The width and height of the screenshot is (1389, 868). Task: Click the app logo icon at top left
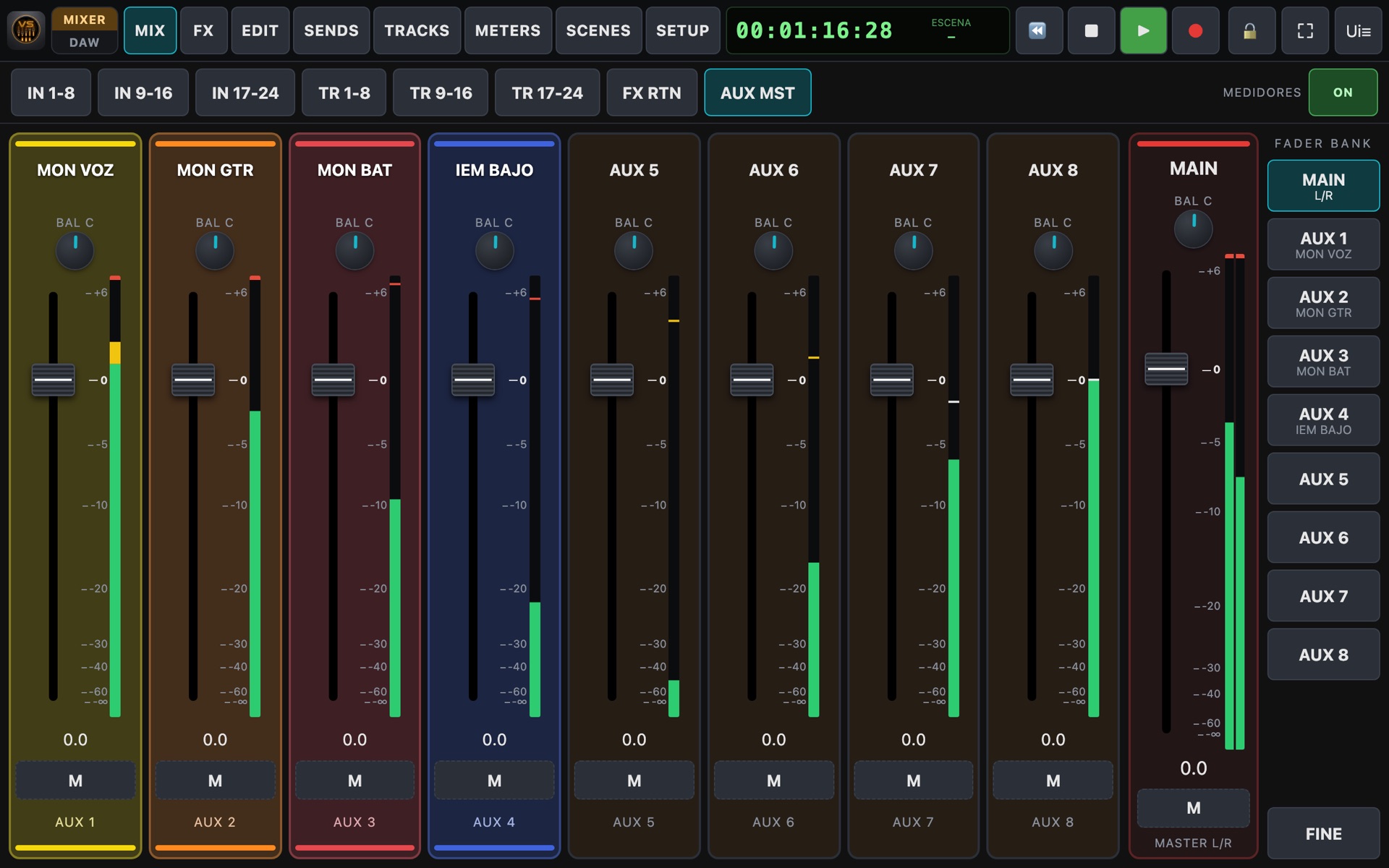tap(26, 30)
